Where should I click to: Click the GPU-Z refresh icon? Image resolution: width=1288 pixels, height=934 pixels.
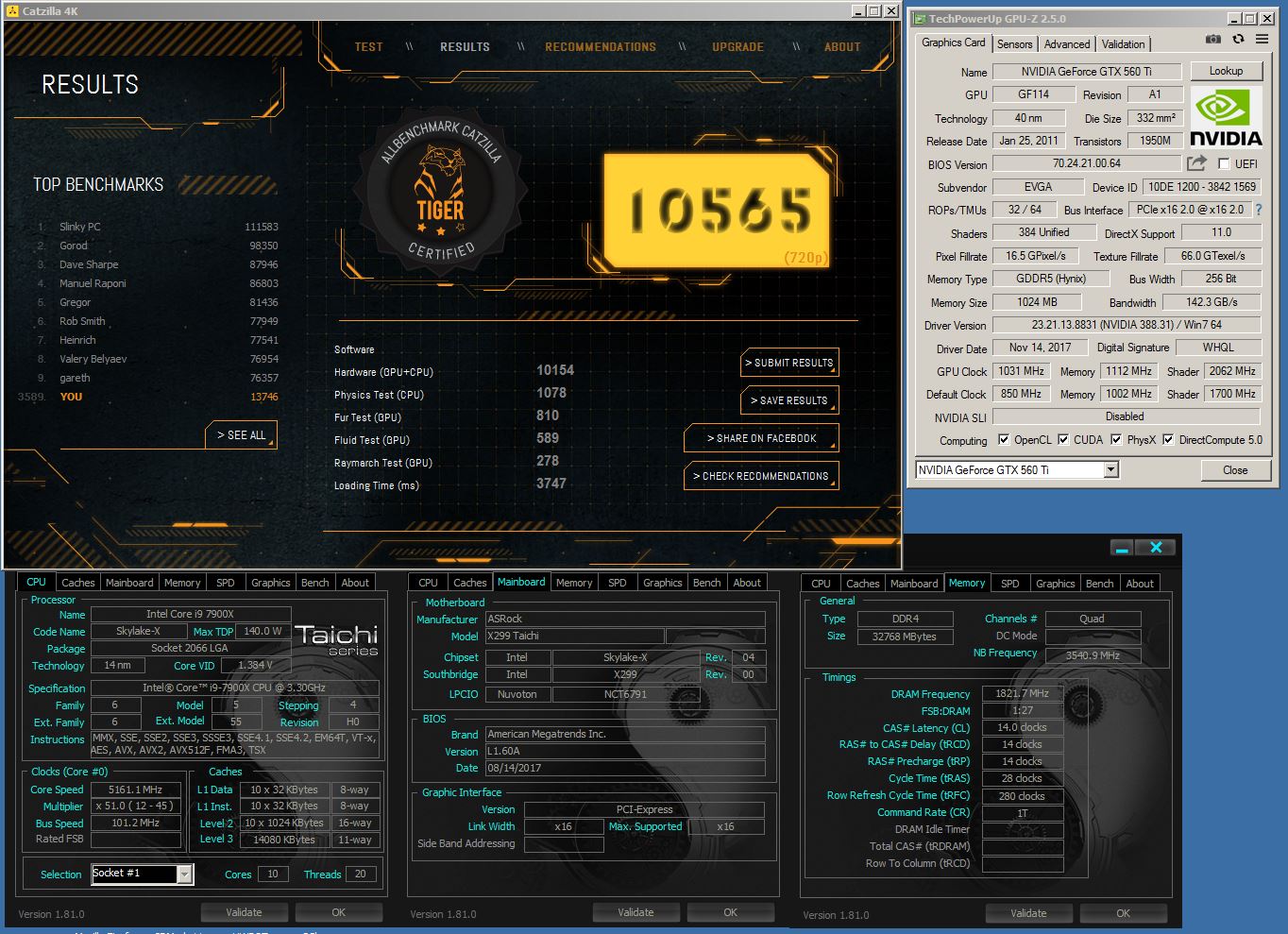pos(1238,40)
